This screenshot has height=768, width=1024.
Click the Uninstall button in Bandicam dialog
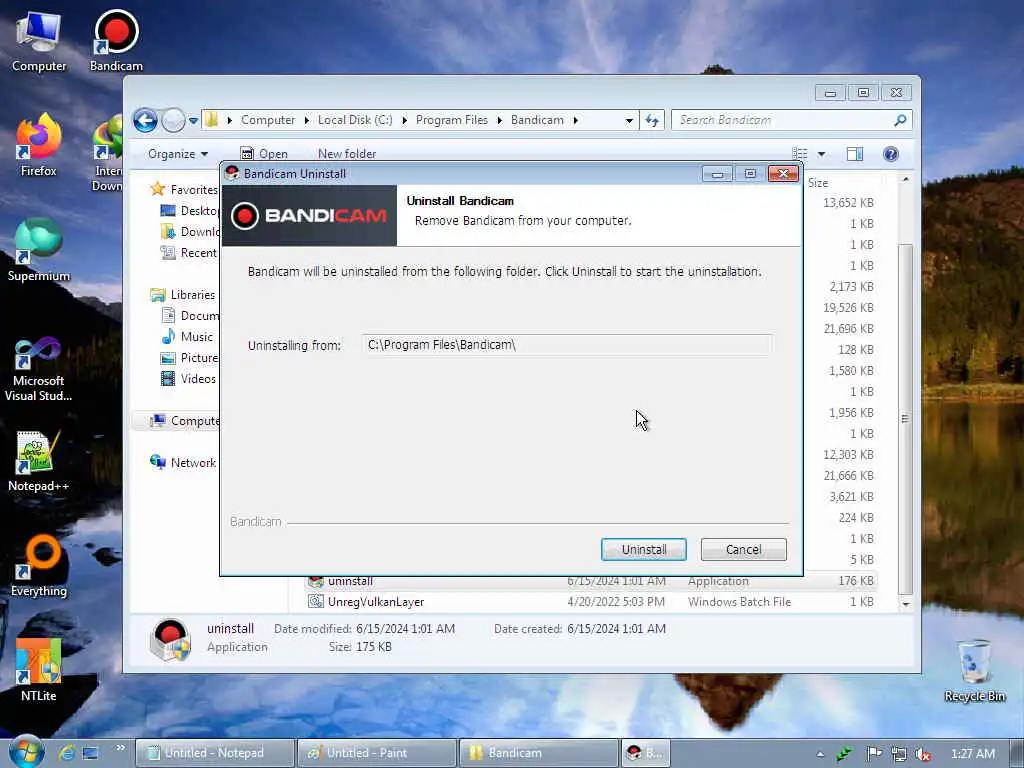(643, 549)
